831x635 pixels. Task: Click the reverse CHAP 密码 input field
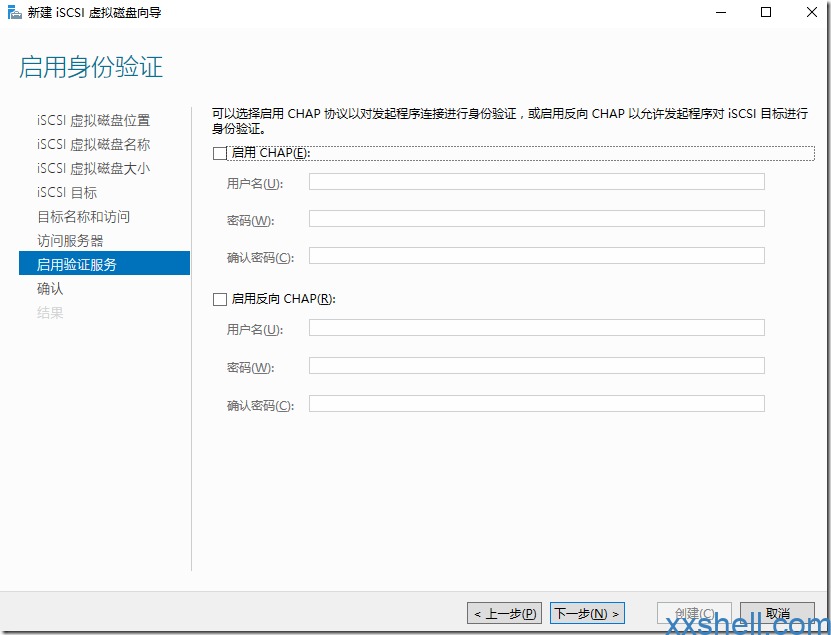point(536,366)
